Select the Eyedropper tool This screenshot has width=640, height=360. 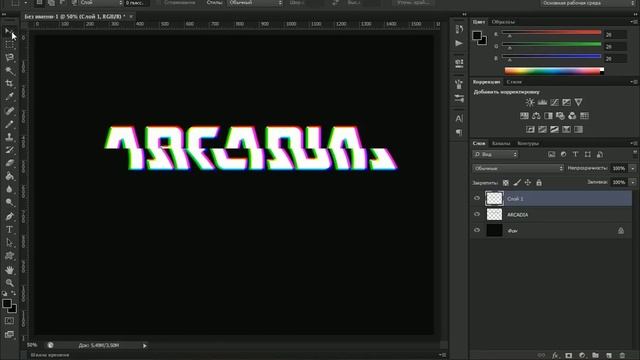pos(9,97)
